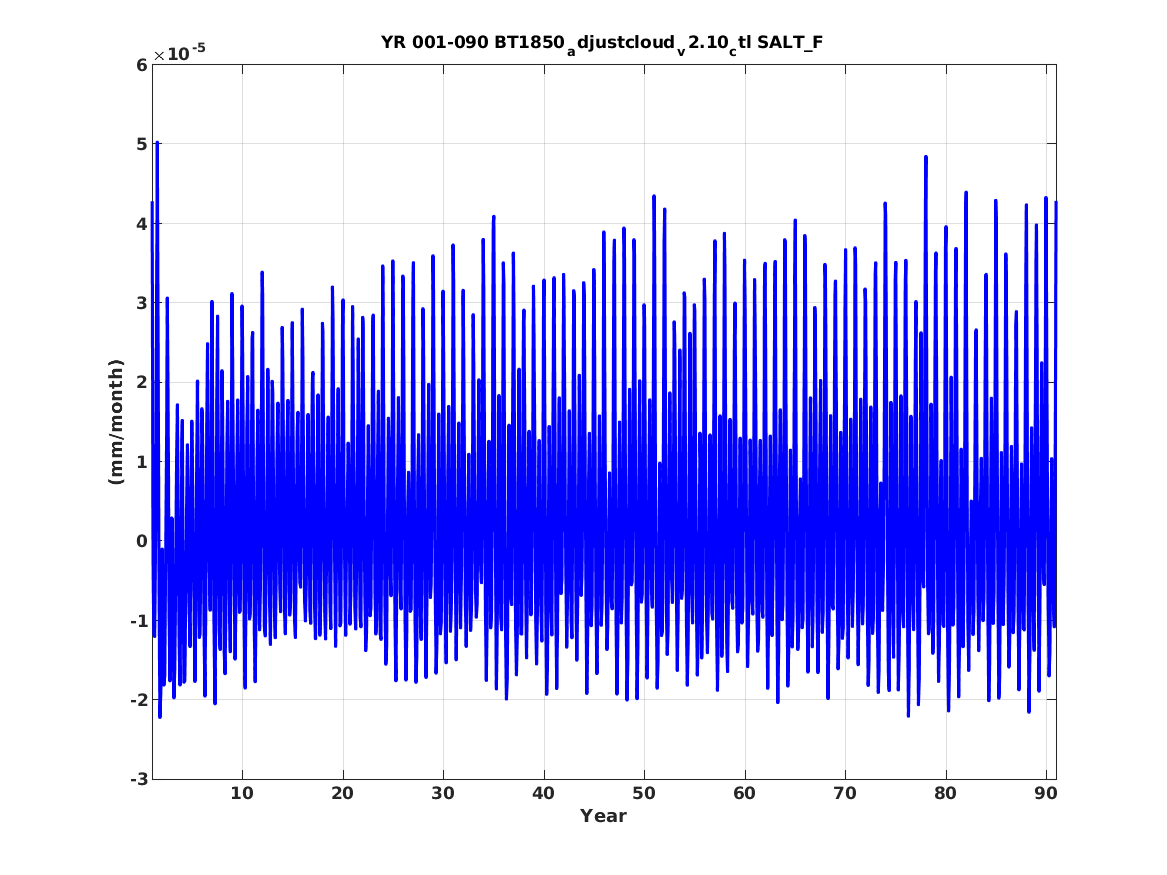Click y-axis tick value 4
The height and width of the screenshot is (875, 1167).
tap(142, 224)
